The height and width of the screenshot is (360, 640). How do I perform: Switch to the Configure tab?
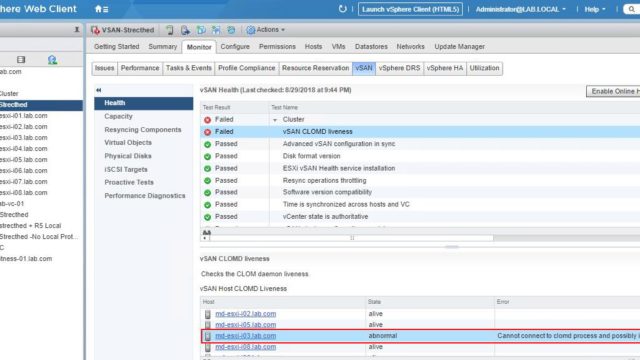pyautogui.click(x=235, y=47)
